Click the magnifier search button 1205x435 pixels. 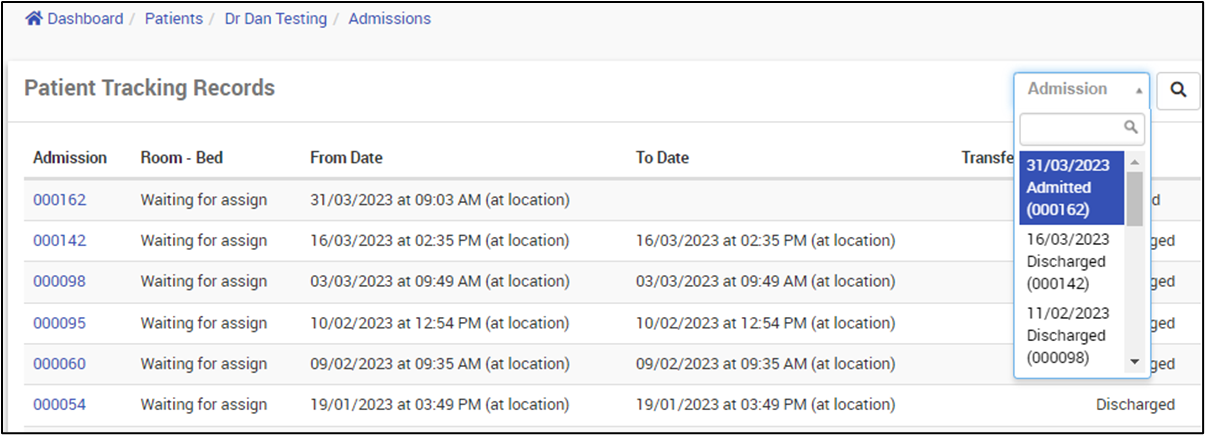click(1178, 91)
